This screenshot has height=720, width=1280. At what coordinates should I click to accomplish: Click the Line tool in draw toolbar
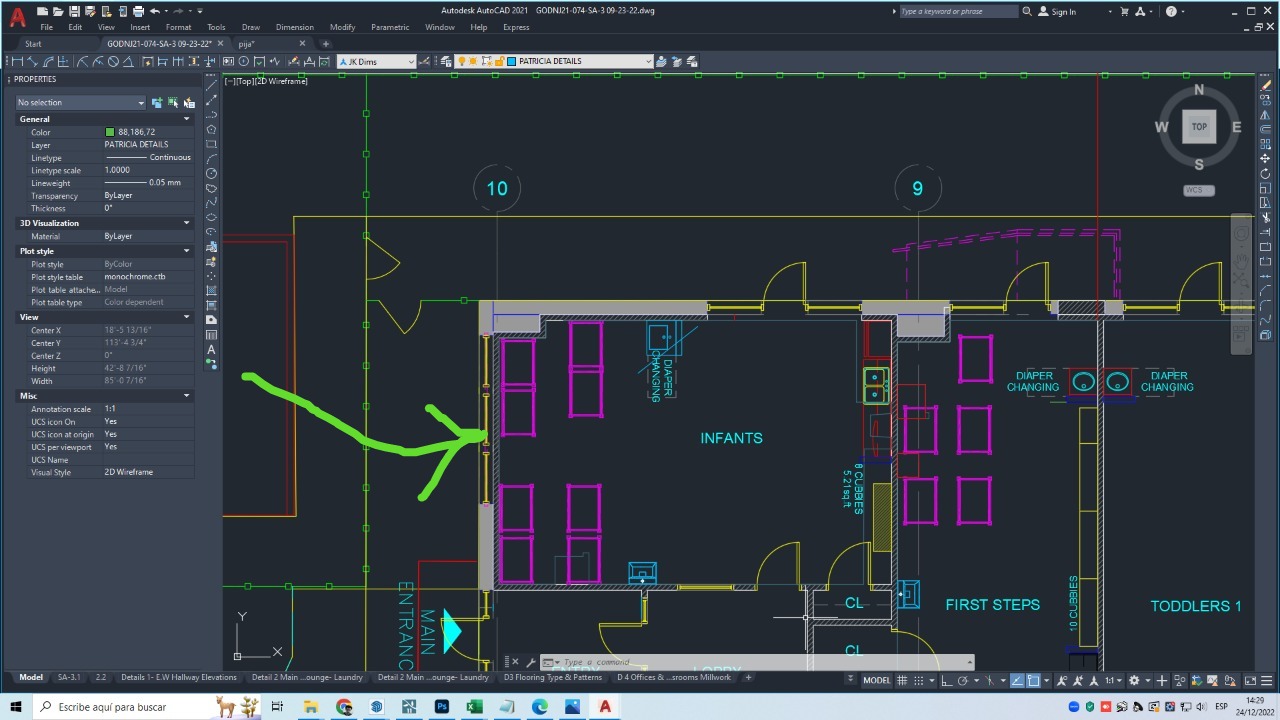[212, 85]
